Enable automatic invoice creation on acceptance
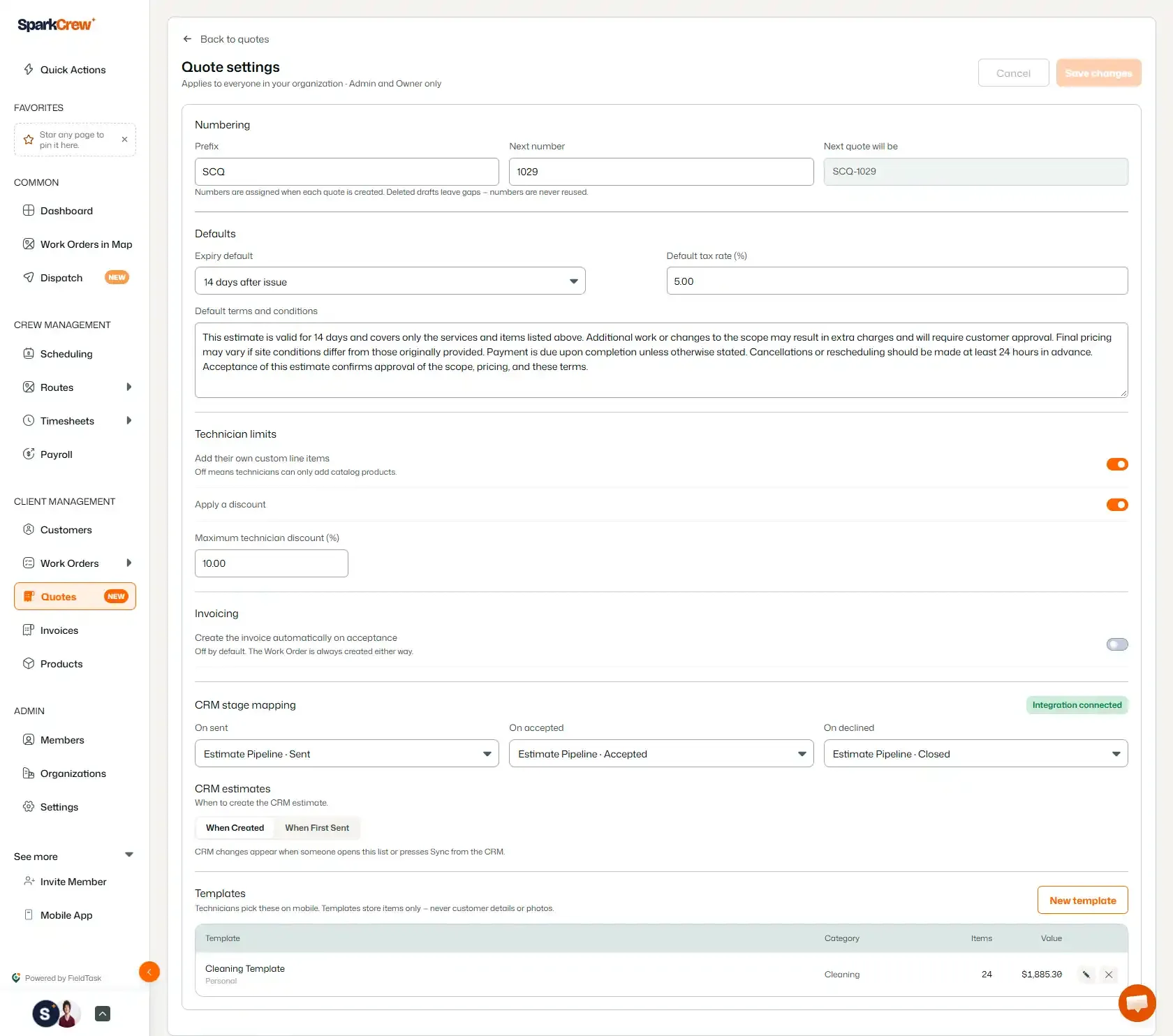The image size is (1173, 1036). point(1117,644)
